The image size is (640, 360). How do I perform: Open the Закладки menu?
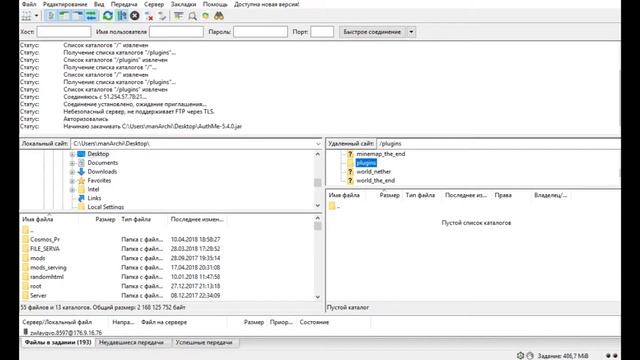[183, 4]
